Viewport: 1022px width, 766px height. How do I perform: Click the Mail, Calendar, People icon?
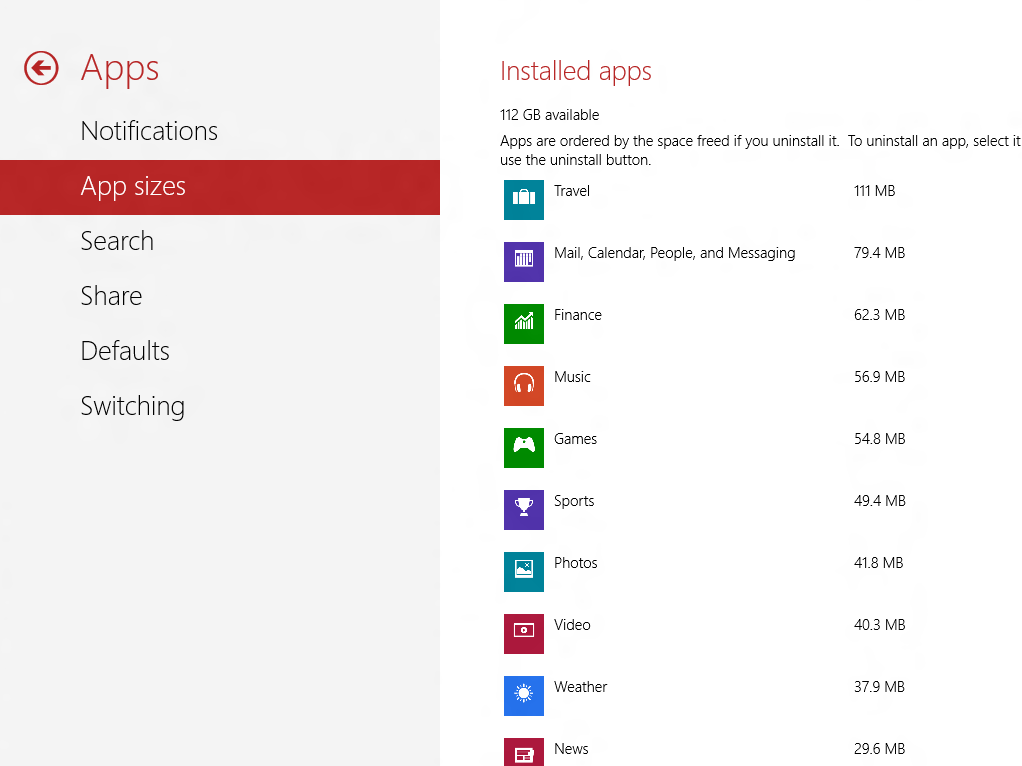click(x=523, y=261)
